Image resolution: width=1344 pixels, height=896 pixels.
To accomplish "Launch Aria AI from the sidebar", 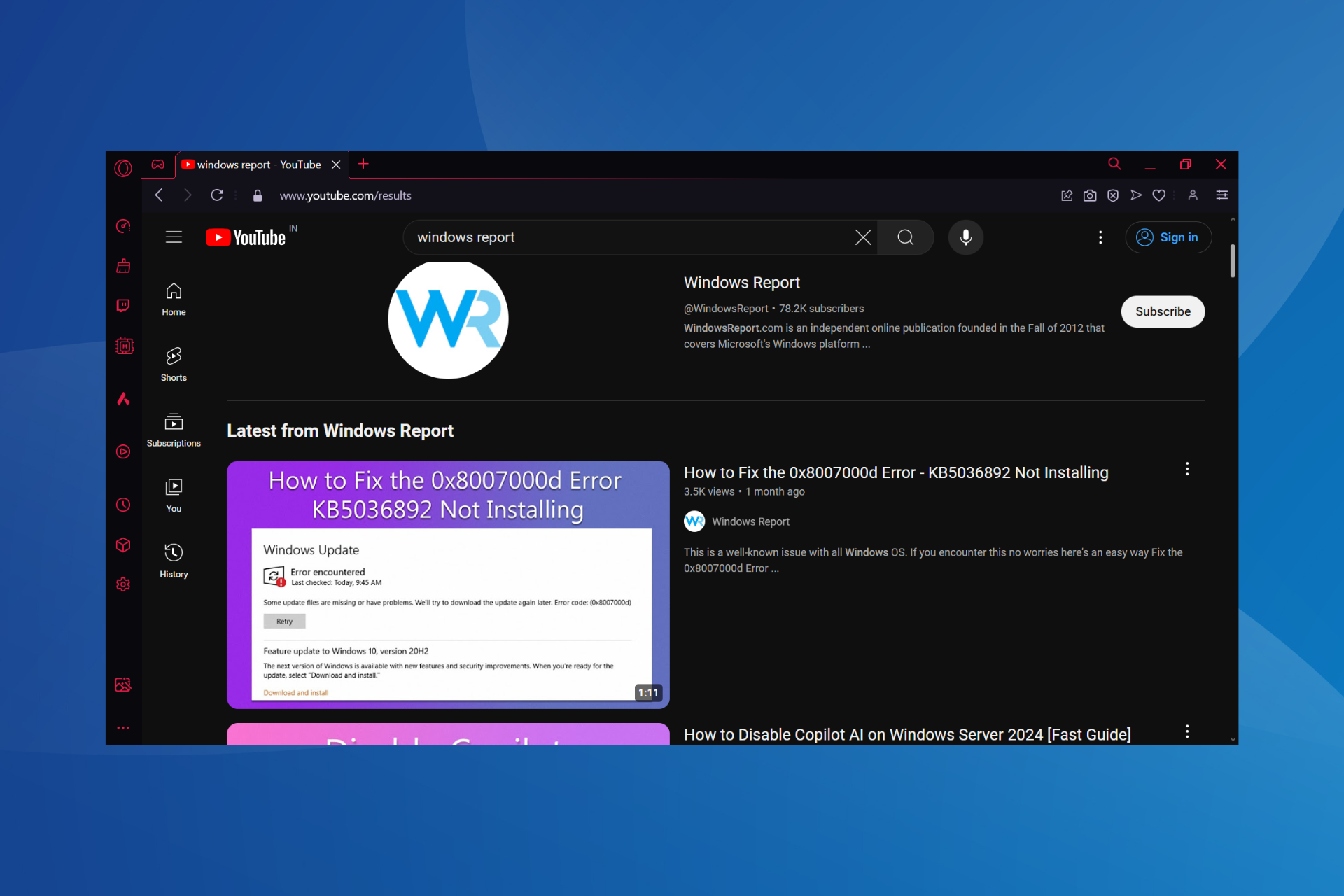I will 123,398.
